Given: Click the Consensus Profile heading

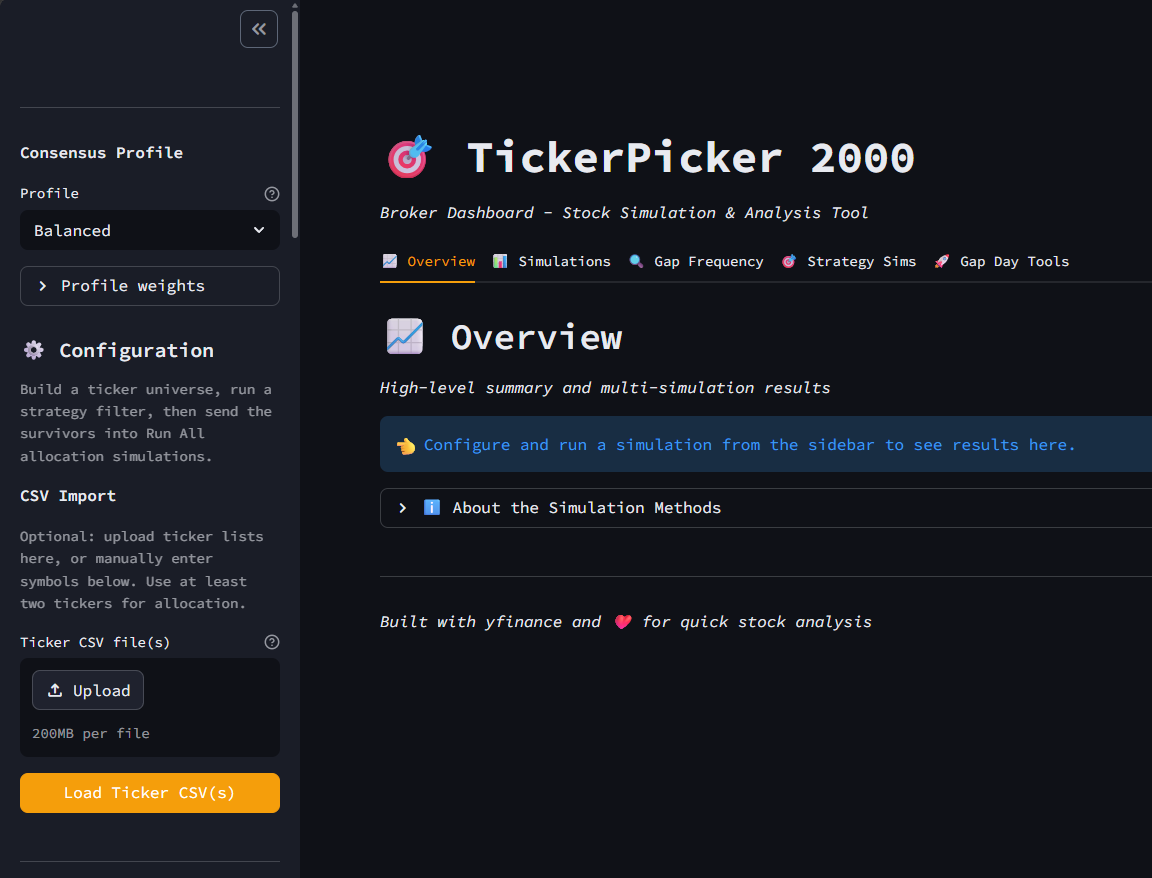Looking at the screenshot, I should (101, 153).
